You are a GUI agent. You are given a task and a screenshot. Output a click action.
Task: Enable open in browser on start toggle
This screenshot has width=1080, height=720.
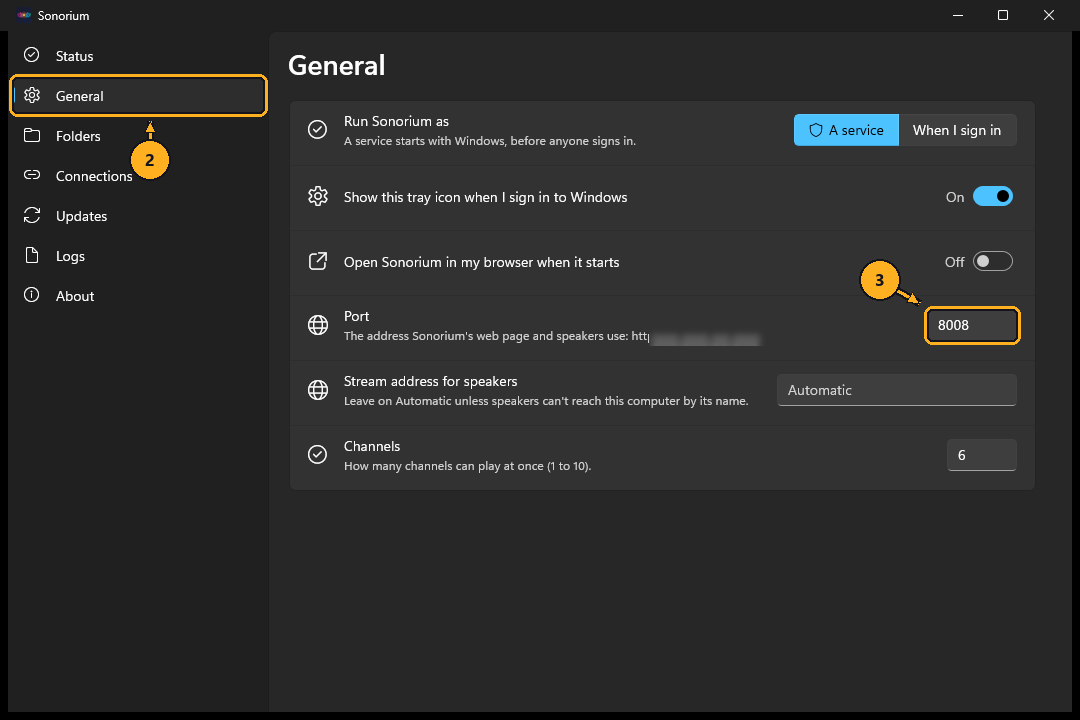coord(993,261)
